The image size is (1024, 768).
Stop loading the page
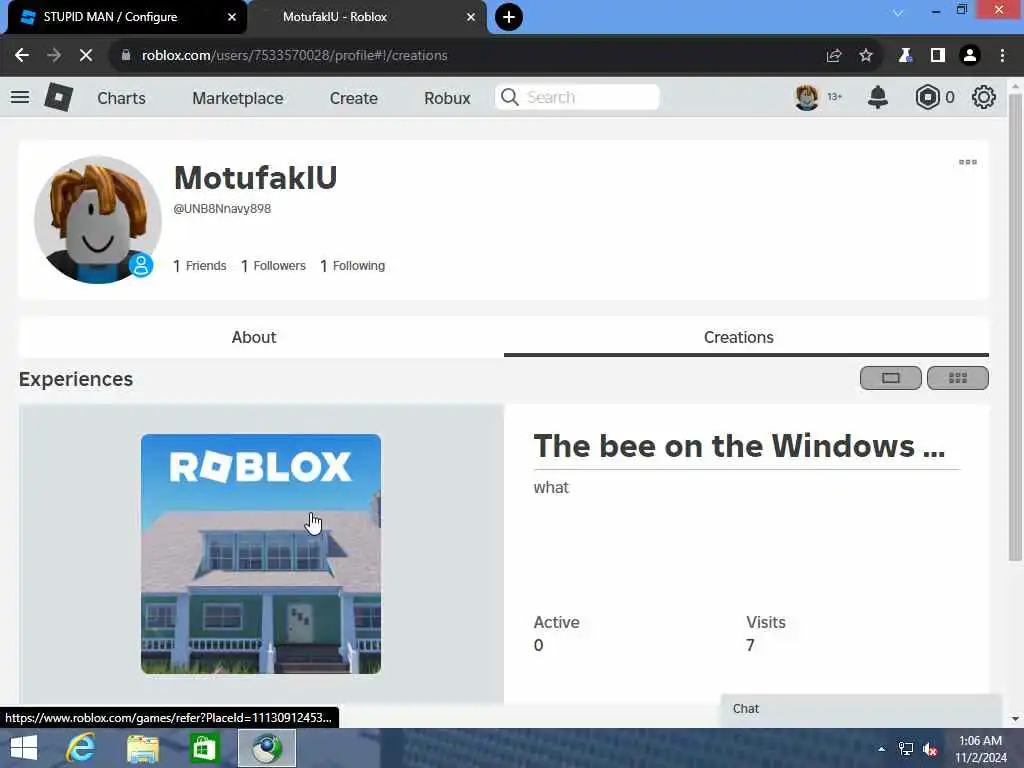(x=86, y=56)
